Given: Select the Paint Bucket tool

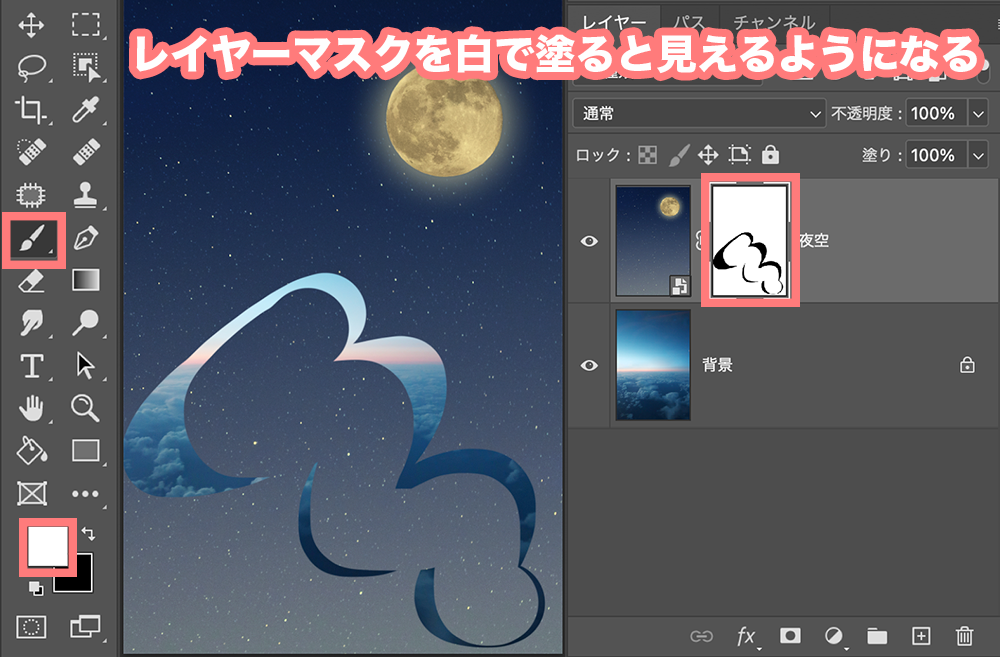Looking at the screenshot, I should 31,451.
